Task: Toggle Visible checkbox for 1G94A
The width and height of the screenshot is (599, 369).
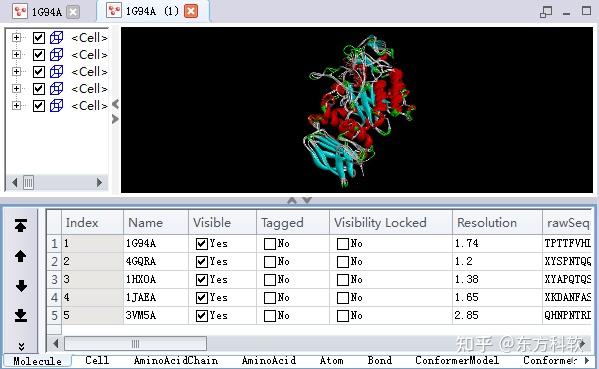Action: click(201, 244)
